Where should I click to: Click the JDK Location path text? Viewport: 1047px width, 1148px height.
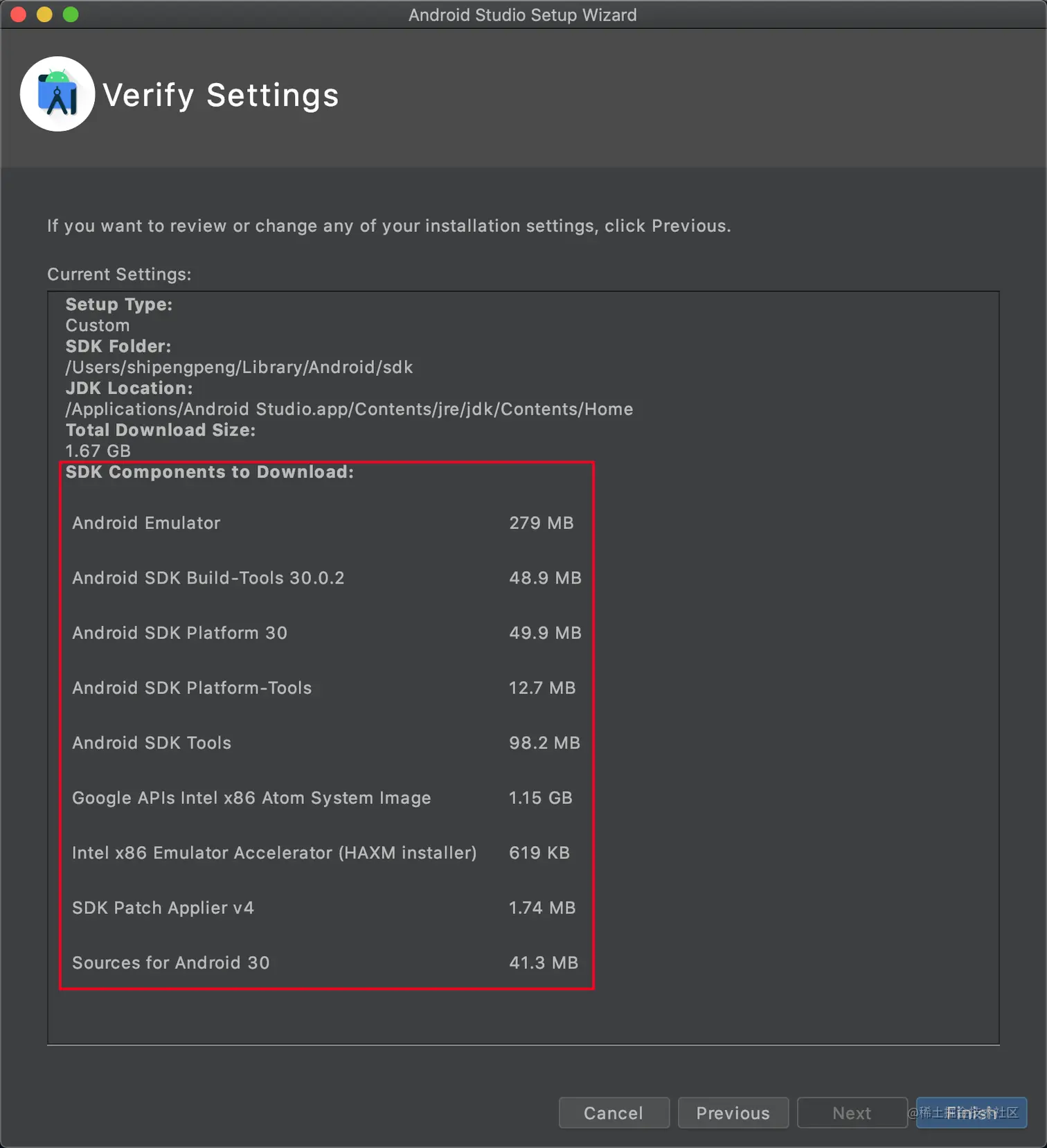tap(349, 409)
